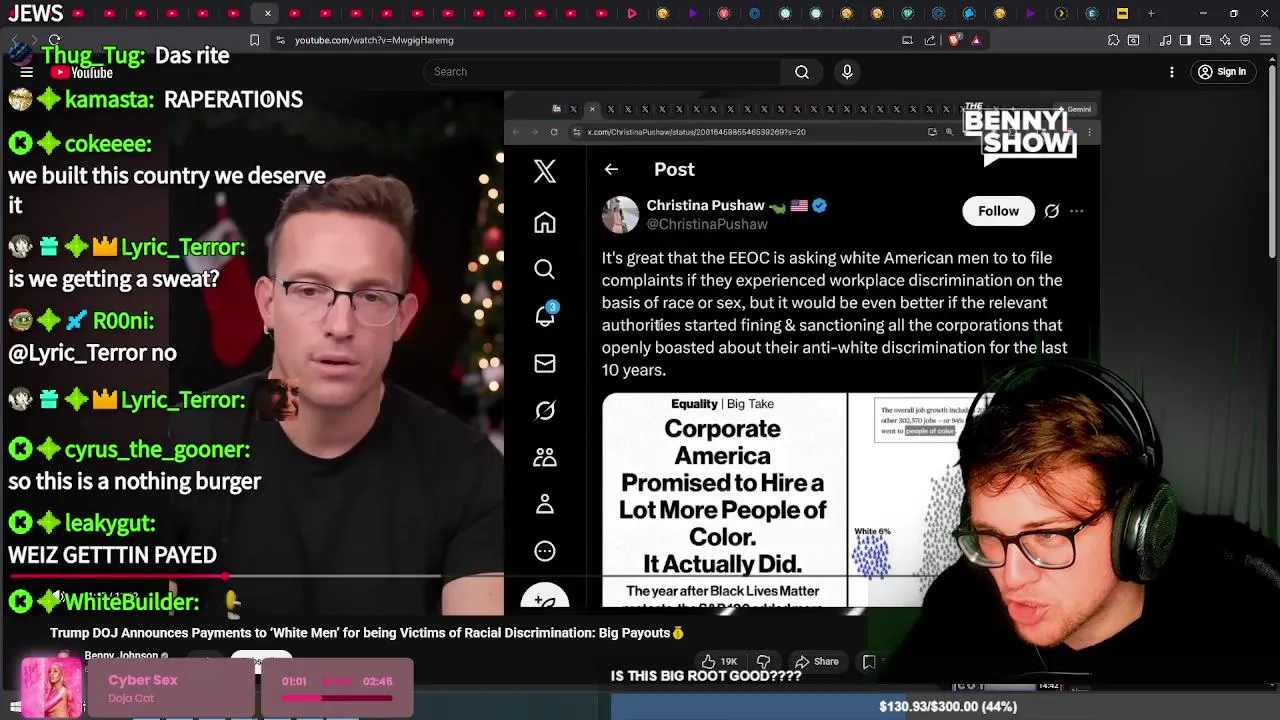The height and width of the screenshot is (720, 1280).
Task: Select x.com URL in inner browser
Action: 696,132
